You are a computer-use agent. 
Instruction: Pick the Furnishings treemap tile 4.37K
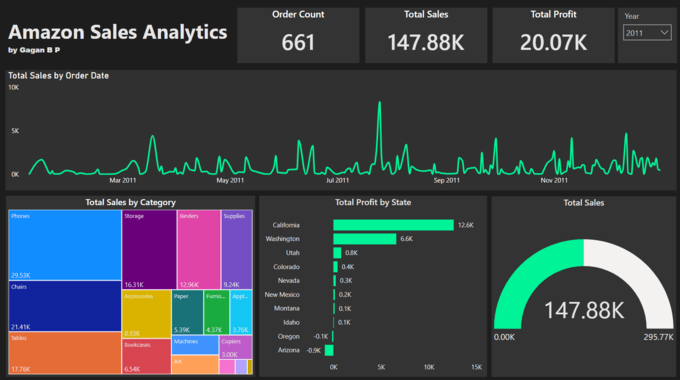click(216, 312)
